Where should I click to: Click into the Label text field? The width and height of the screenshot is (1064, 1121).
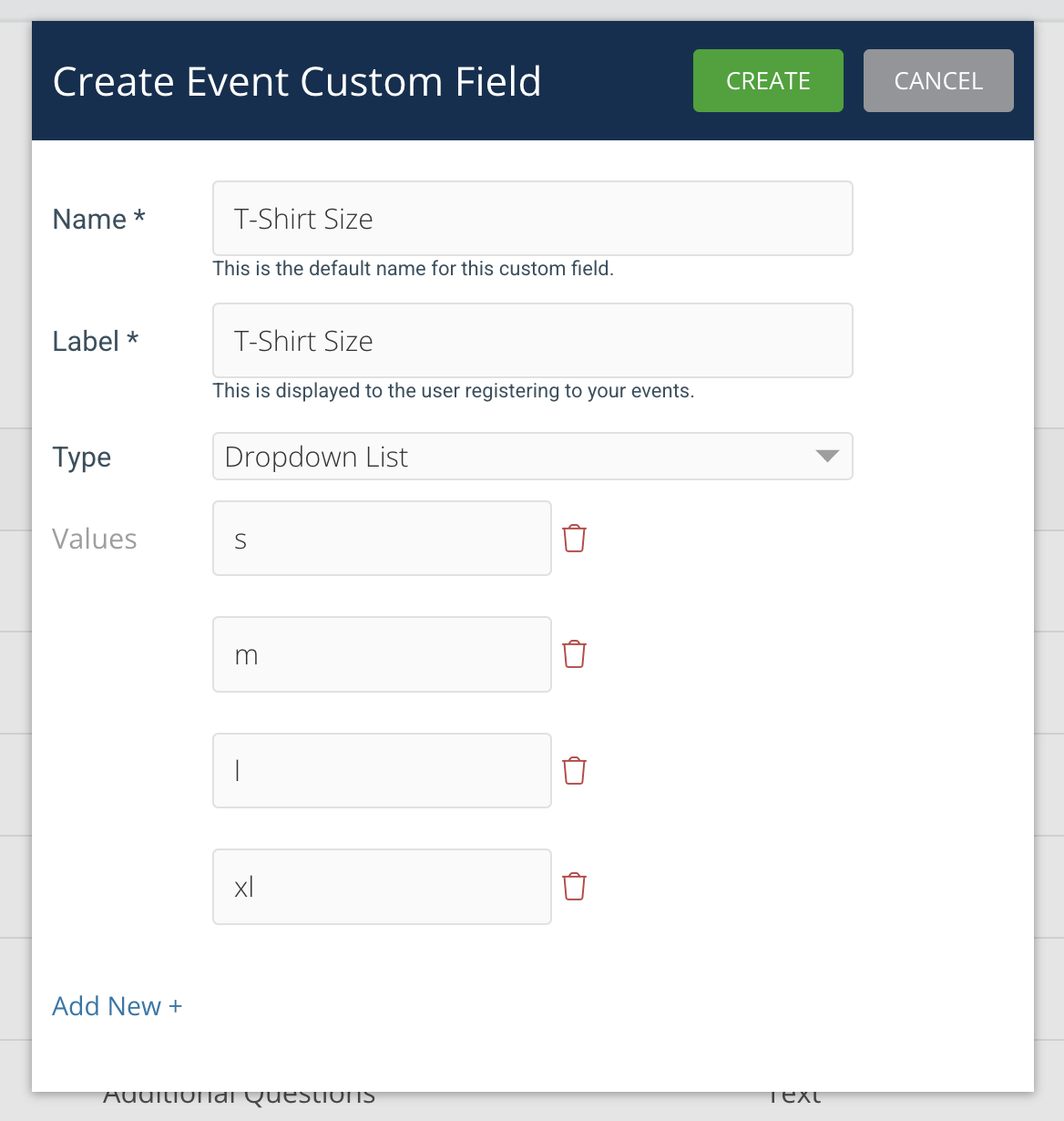532,341
